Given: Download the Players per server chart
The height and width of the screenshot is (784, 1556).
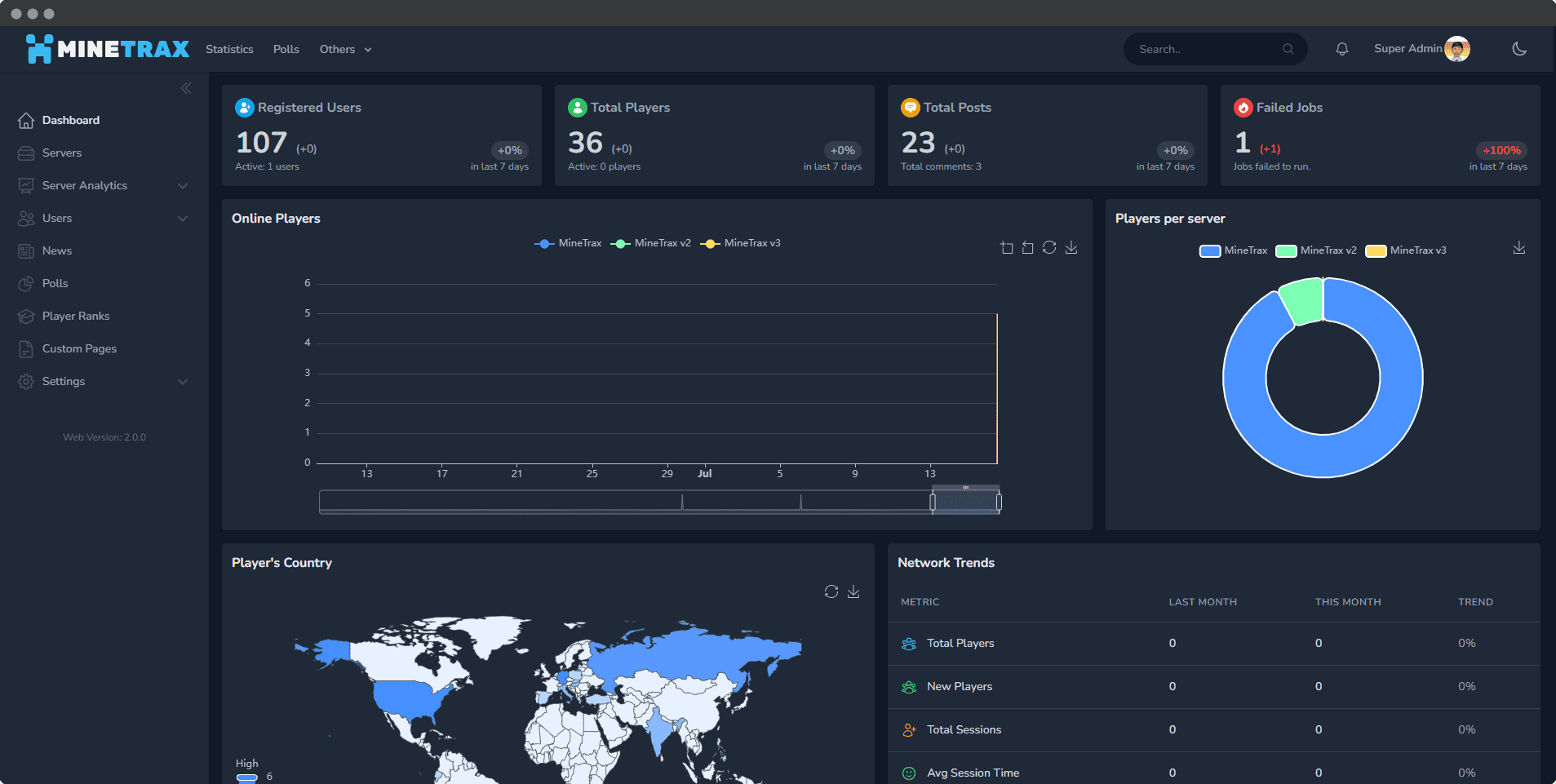Looking at the screenshot, I should [1518, 247].
